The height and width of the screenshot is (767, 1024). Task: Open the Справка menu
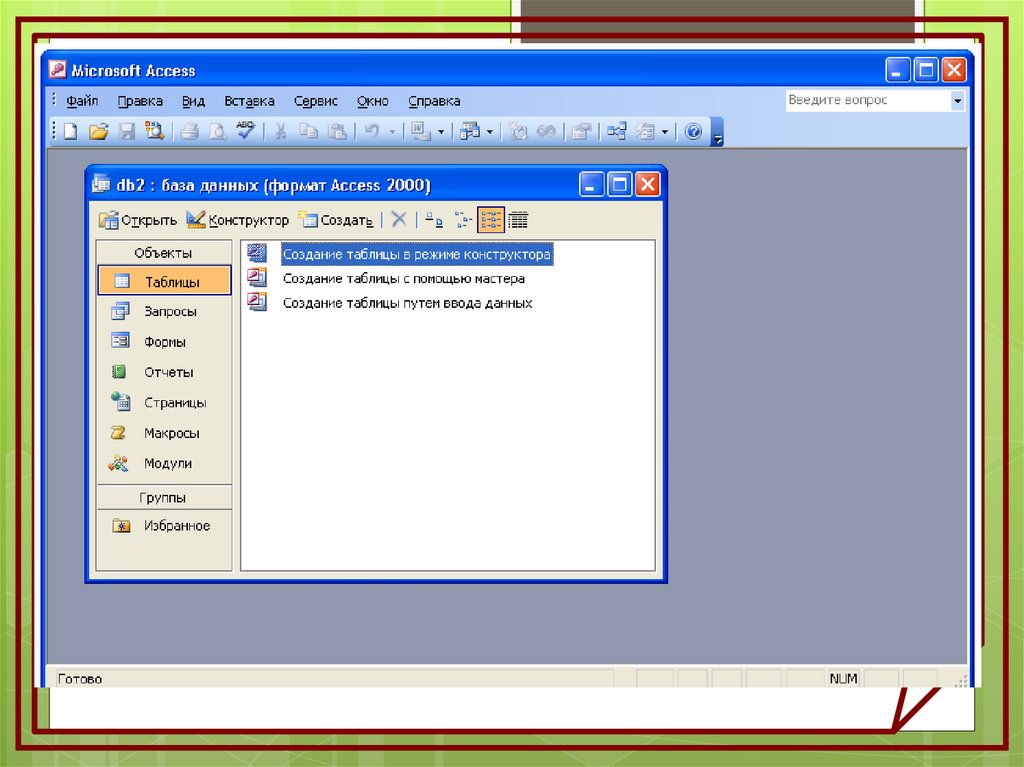coord(434,101)
